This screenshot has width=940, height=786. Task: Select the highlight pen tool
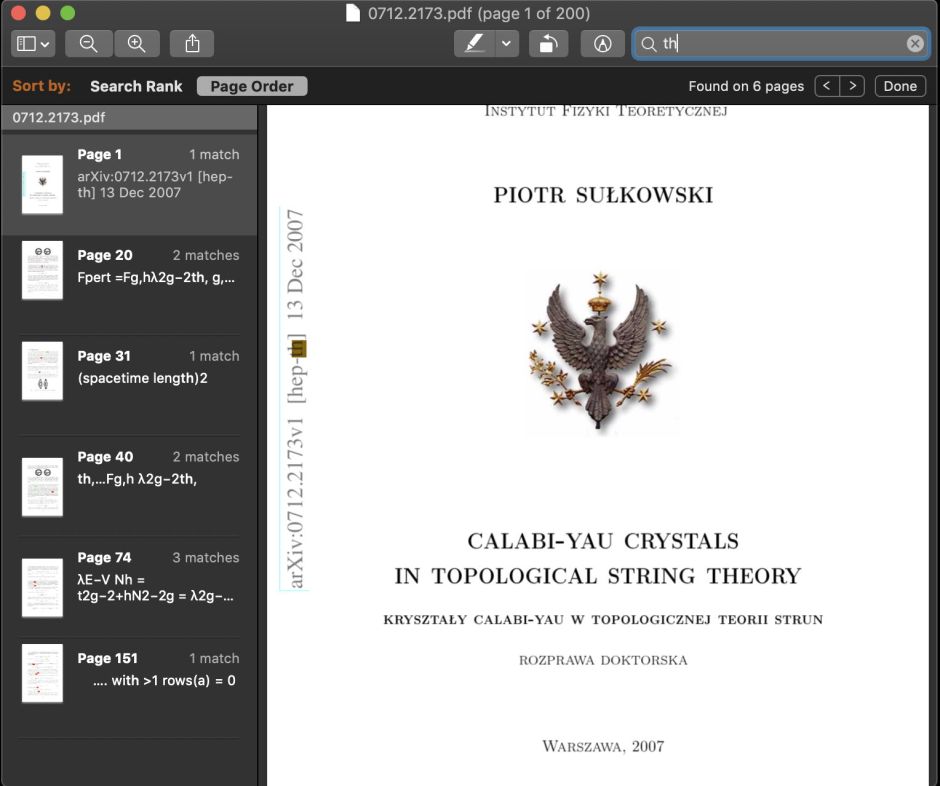coord(475,44)
